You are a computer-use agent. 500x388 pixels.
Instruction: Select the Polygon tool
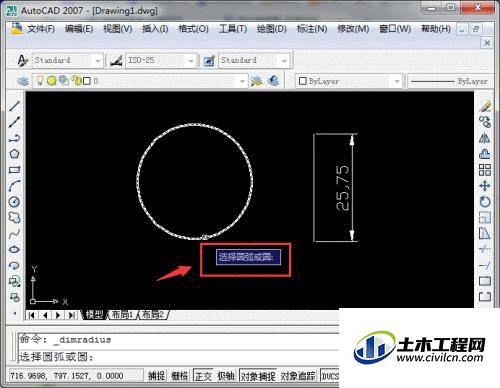(14, 154)
